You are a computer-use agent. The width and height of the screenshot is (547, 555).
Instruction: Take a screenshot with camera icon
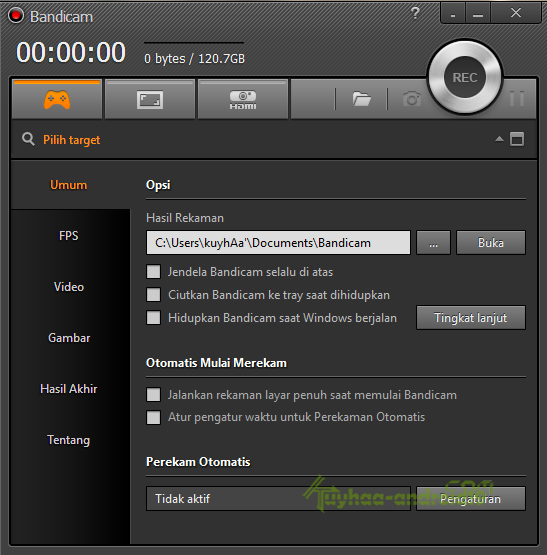412,99
